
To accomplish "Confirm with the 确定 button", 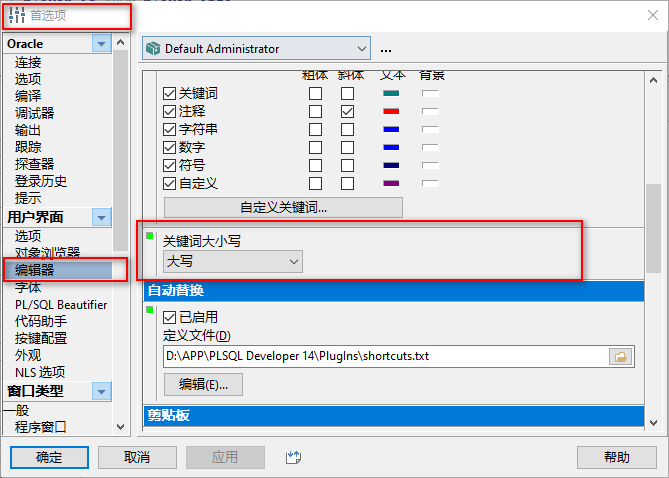I will pos(49,458).
